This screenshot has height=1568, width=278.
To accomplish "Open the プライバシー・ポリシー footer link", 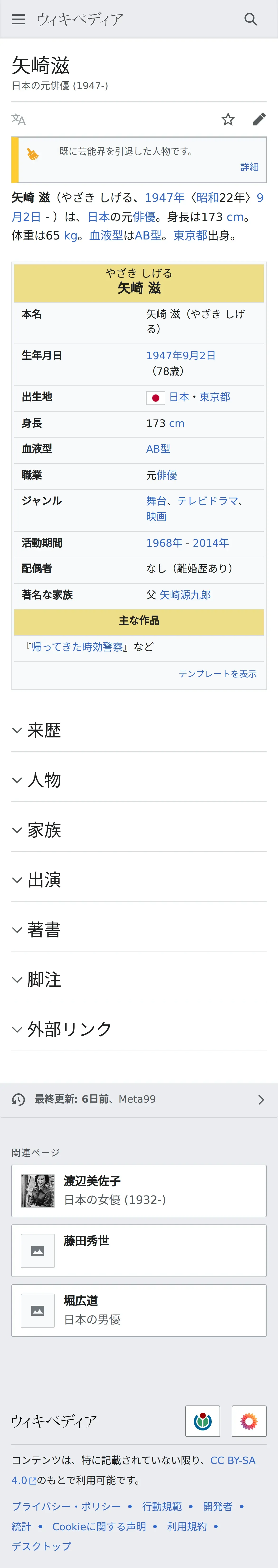I will tap(66, 1506).
